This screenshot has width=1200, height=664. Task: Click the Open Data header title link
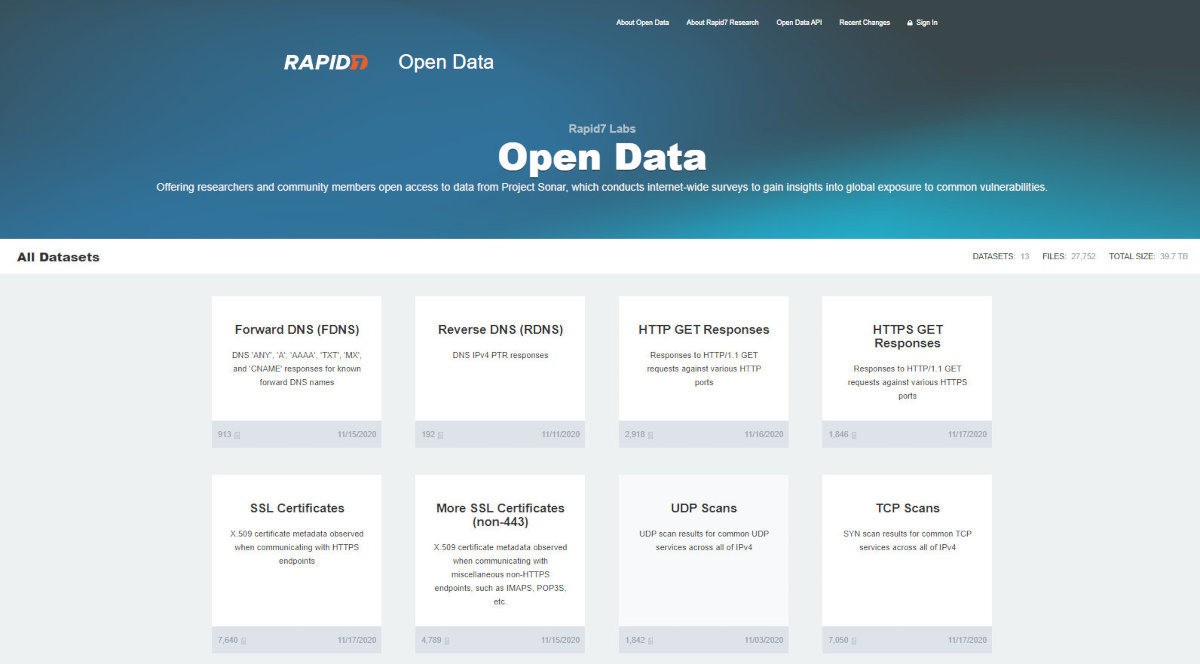point(446,62)
